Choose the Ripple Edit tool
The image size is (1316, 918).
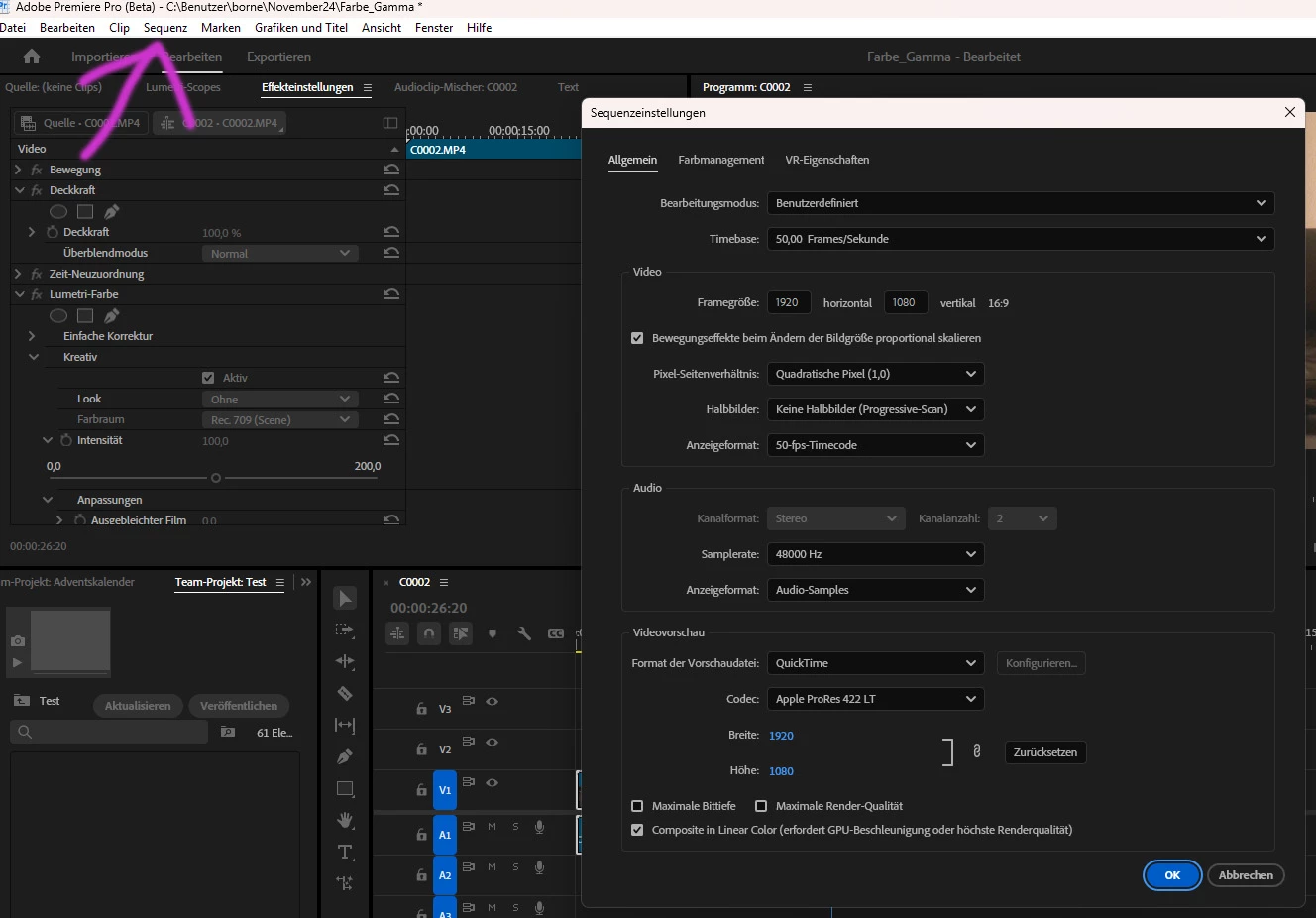(x=345, y=661)
